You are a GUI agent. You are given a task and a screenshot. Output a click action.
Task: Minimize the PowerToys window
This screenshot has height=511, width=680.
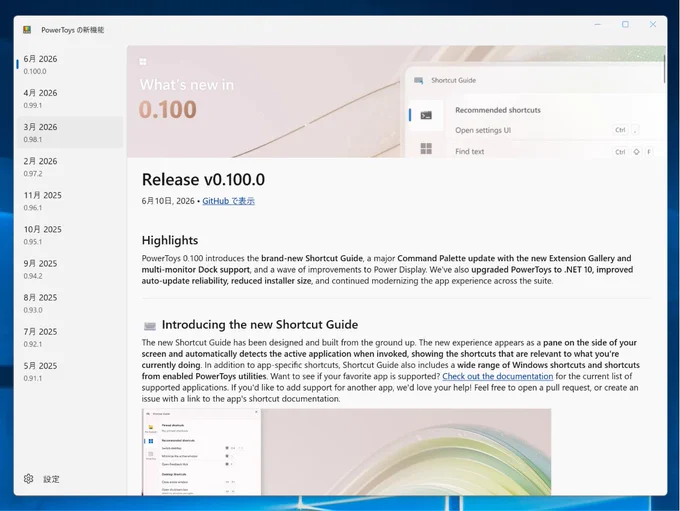(598, 24)
